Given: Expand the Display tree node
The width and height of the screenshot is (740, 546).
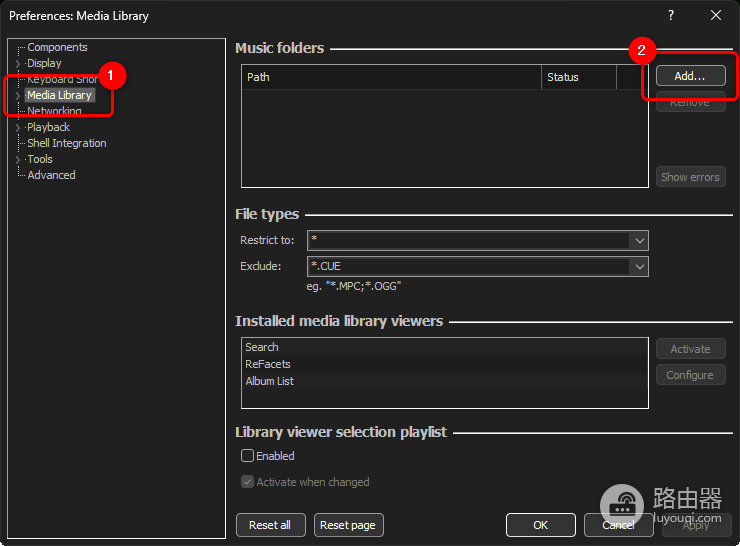Looking at the screenshot, I should click(x=18, y=64).
